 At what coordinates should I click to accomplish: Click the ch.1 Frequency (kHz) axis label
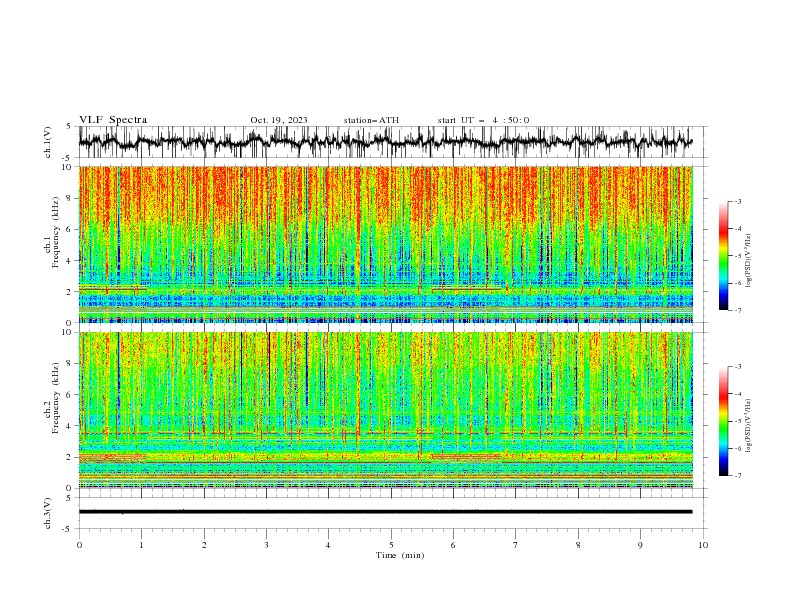coord(52,232)
